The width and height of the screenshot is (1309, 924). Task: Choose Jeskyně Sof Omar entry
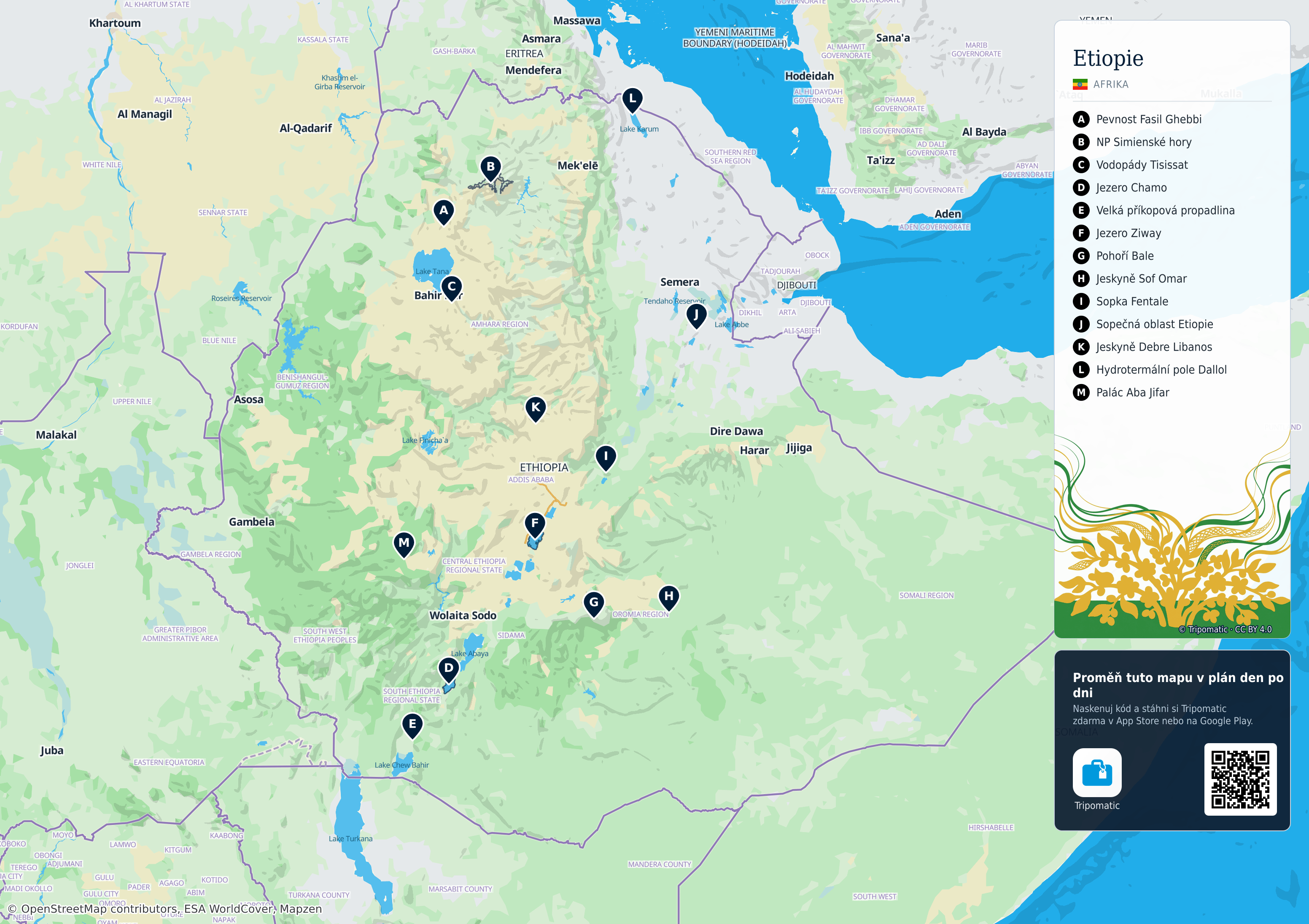pos(1142,279)
